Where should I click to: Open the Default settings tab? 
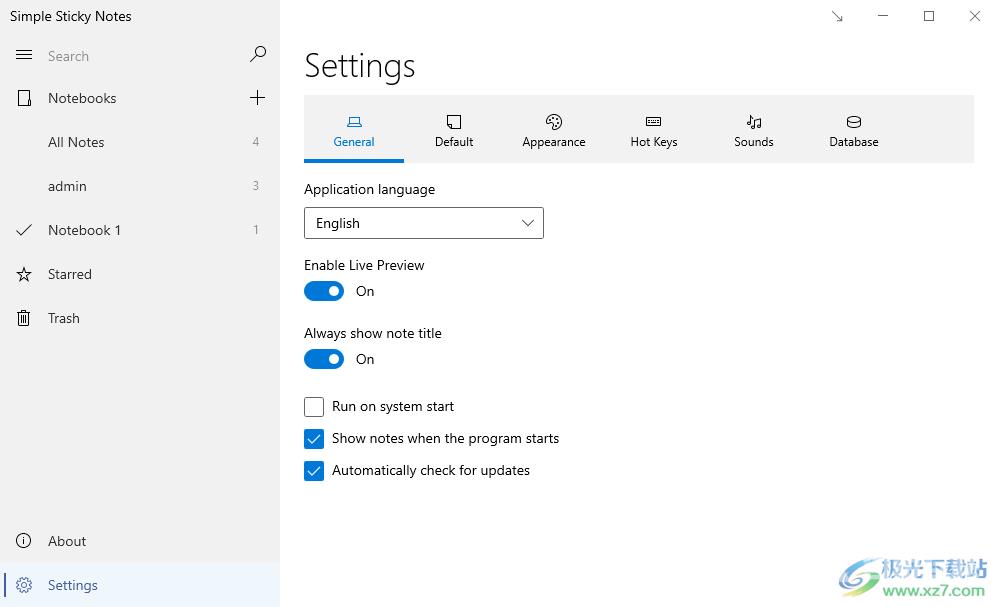point(454,130)
